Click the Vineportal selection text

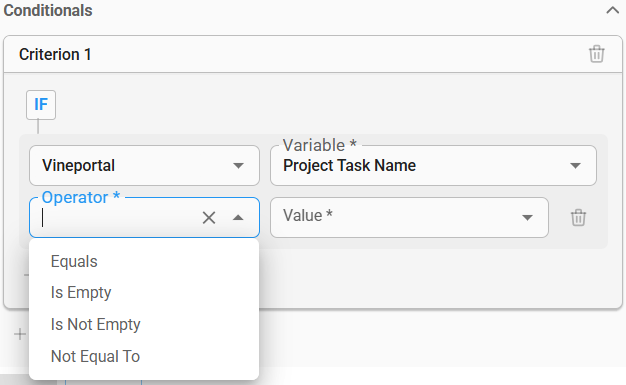(79, 165)
